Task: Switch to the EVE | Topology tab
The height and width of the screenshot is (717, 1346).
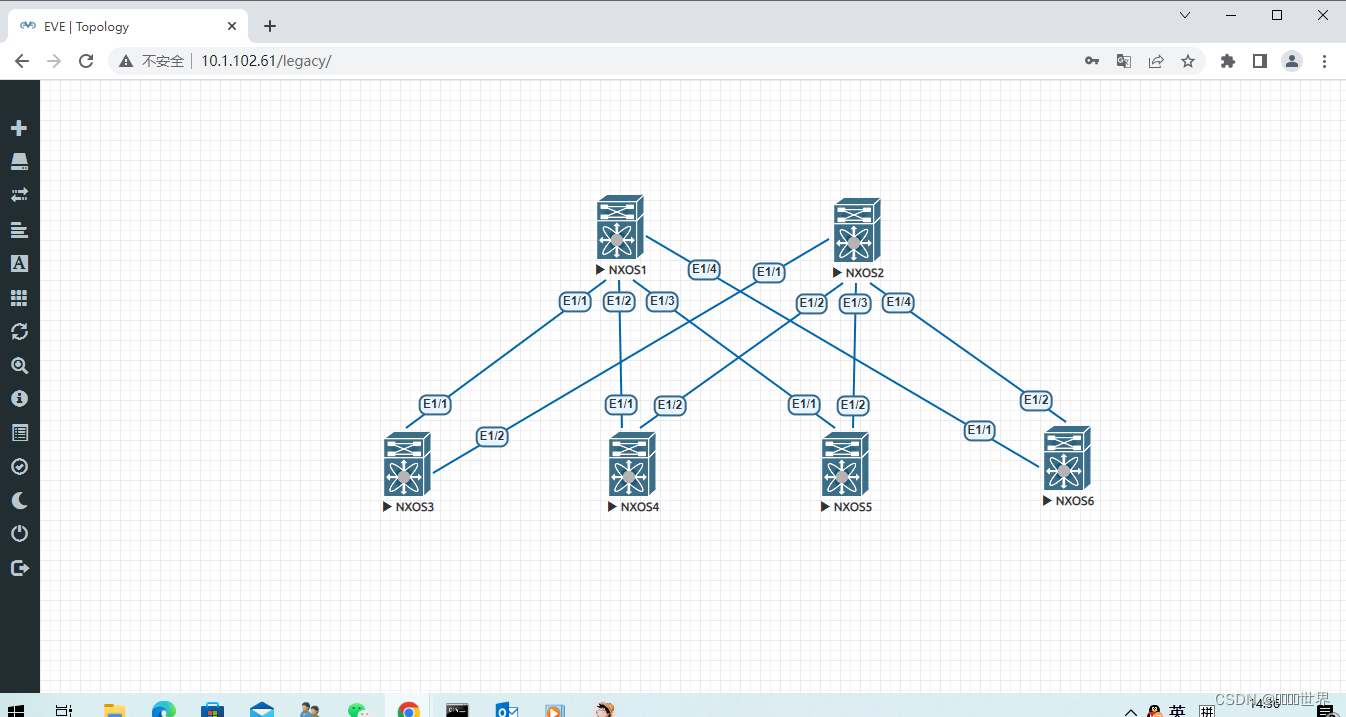Action: pos(120,26)
